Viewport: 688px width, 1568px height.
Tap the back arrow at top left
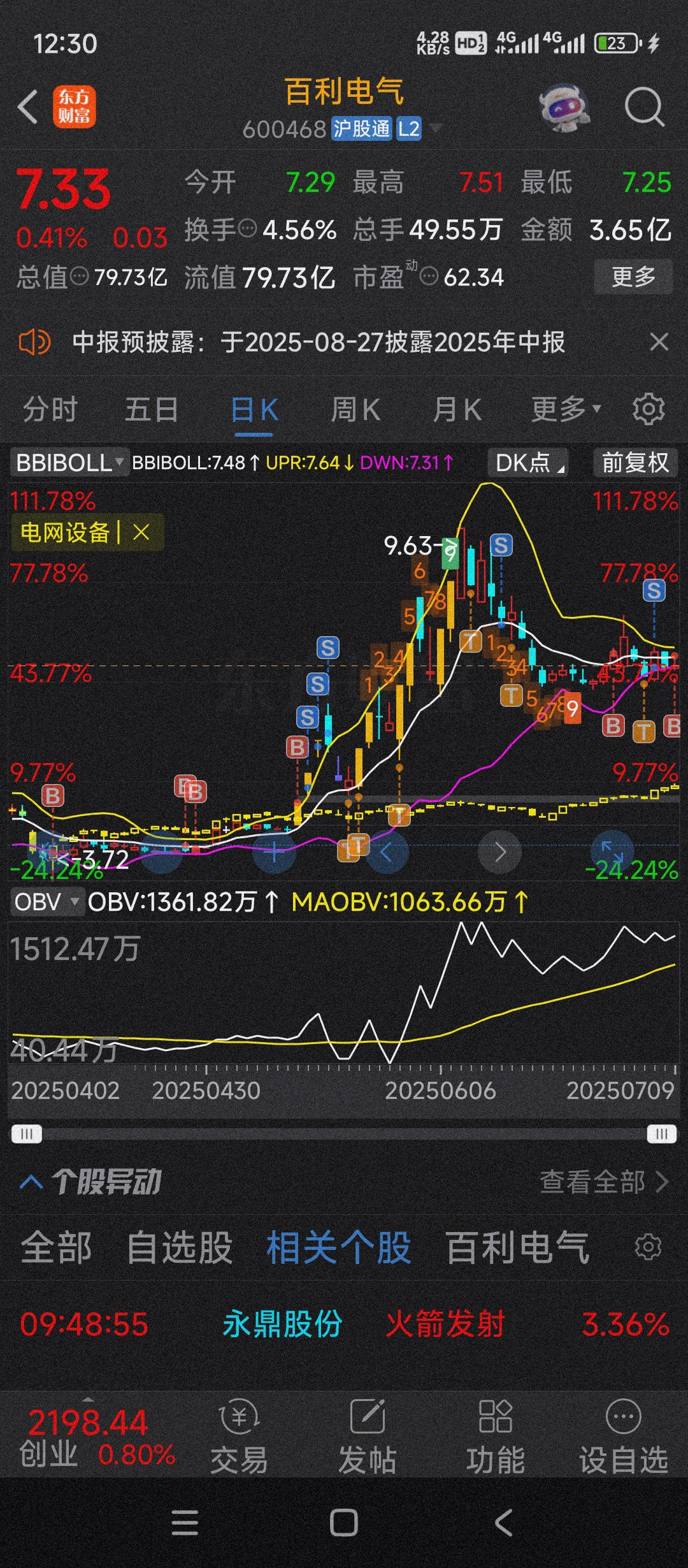pyautogui.click(x=28, y=106)
